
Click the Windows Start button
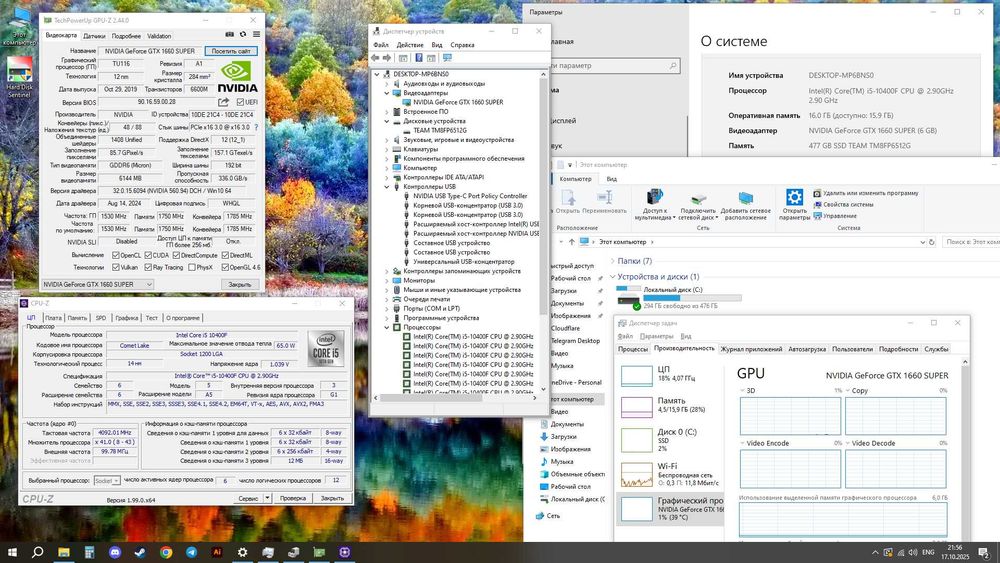point(12,552)
